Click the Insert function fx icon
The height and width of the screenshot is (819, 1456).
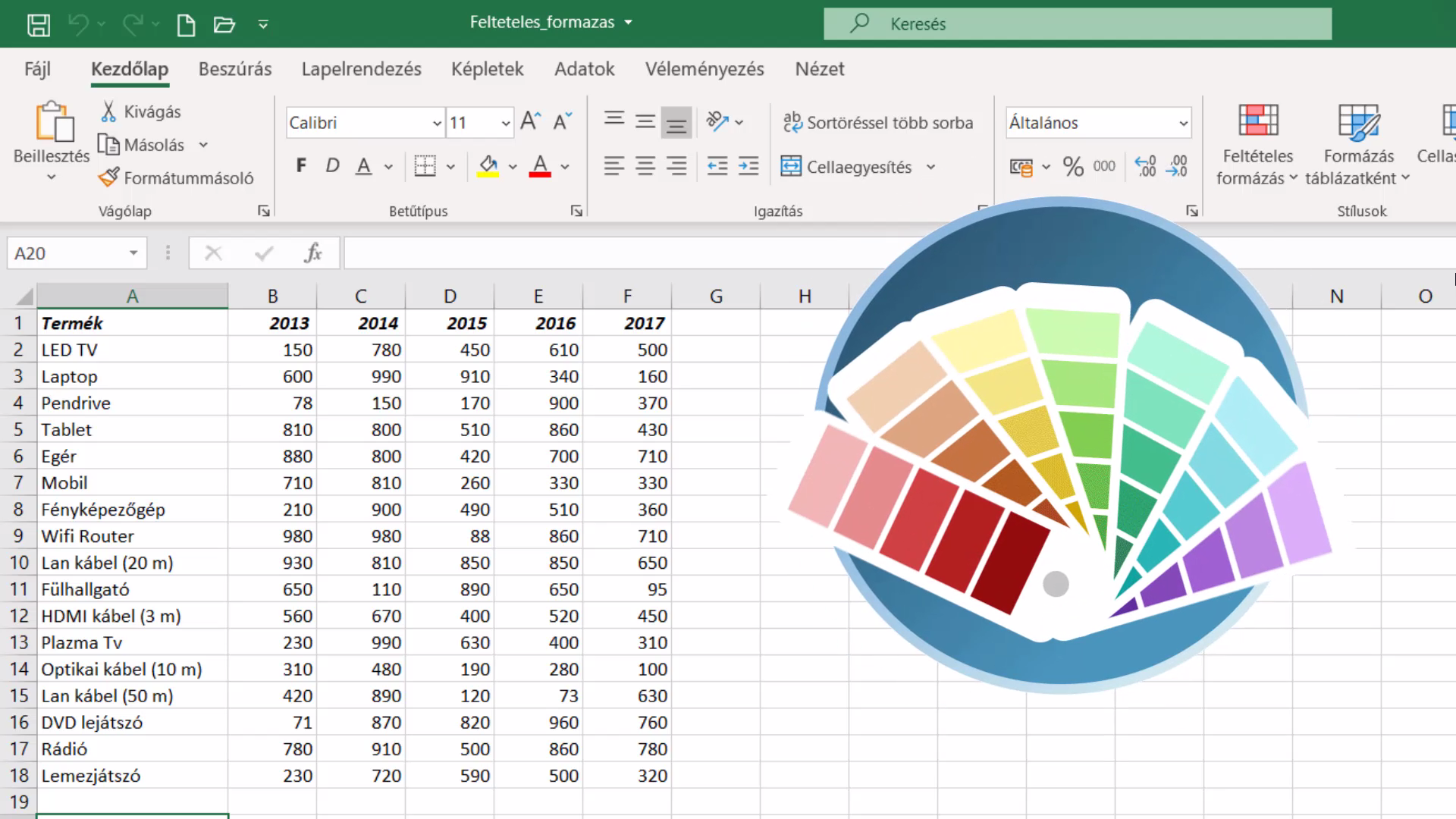[313, 253]
